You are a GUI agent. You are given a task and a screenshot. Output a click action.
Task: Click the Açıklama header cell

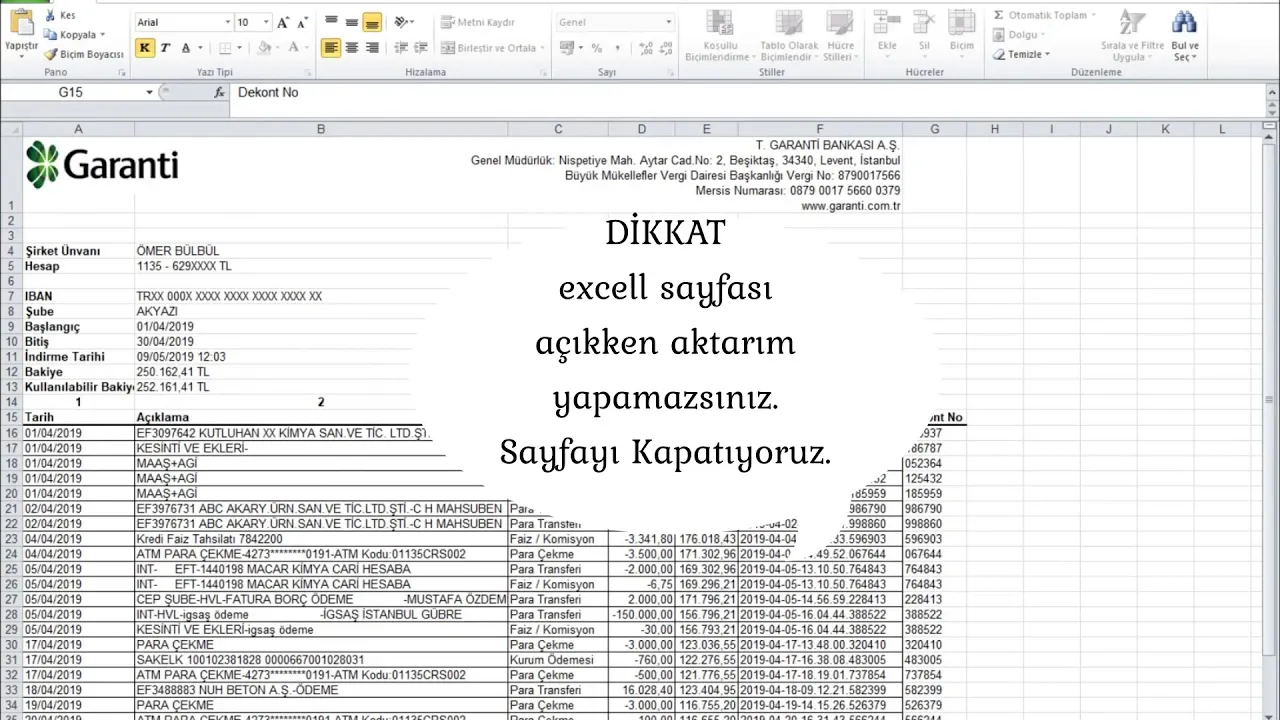pos(321,417)
